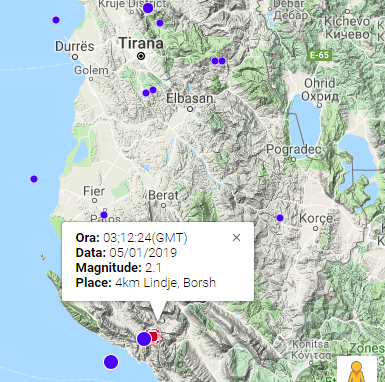Click the E-65 road shield
This screenshot has height=382, width=385.
coord(319,55)
